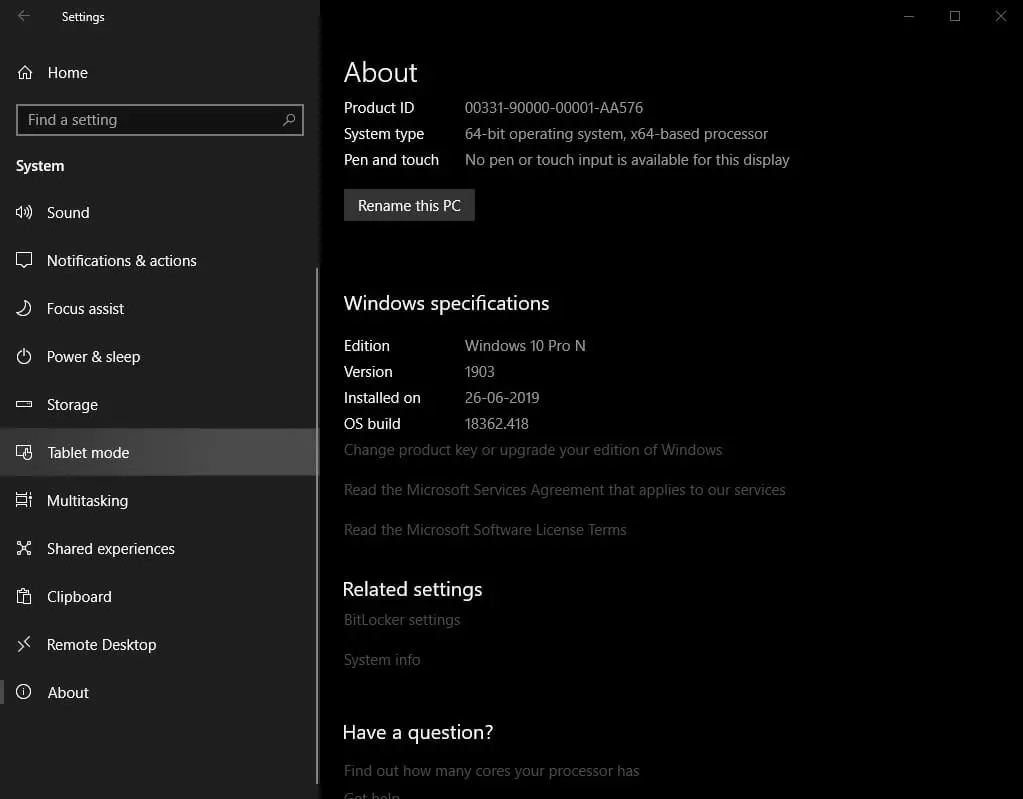Read the Microsoft Software License Terms

tap(486, 529)
